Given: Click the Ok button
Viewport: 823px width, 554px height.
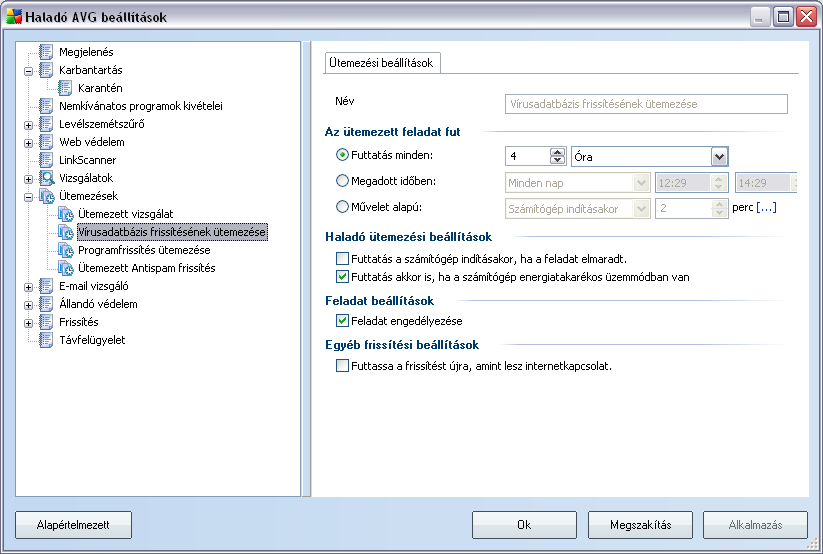Looking at the screenshot, I should pos(524,525).
